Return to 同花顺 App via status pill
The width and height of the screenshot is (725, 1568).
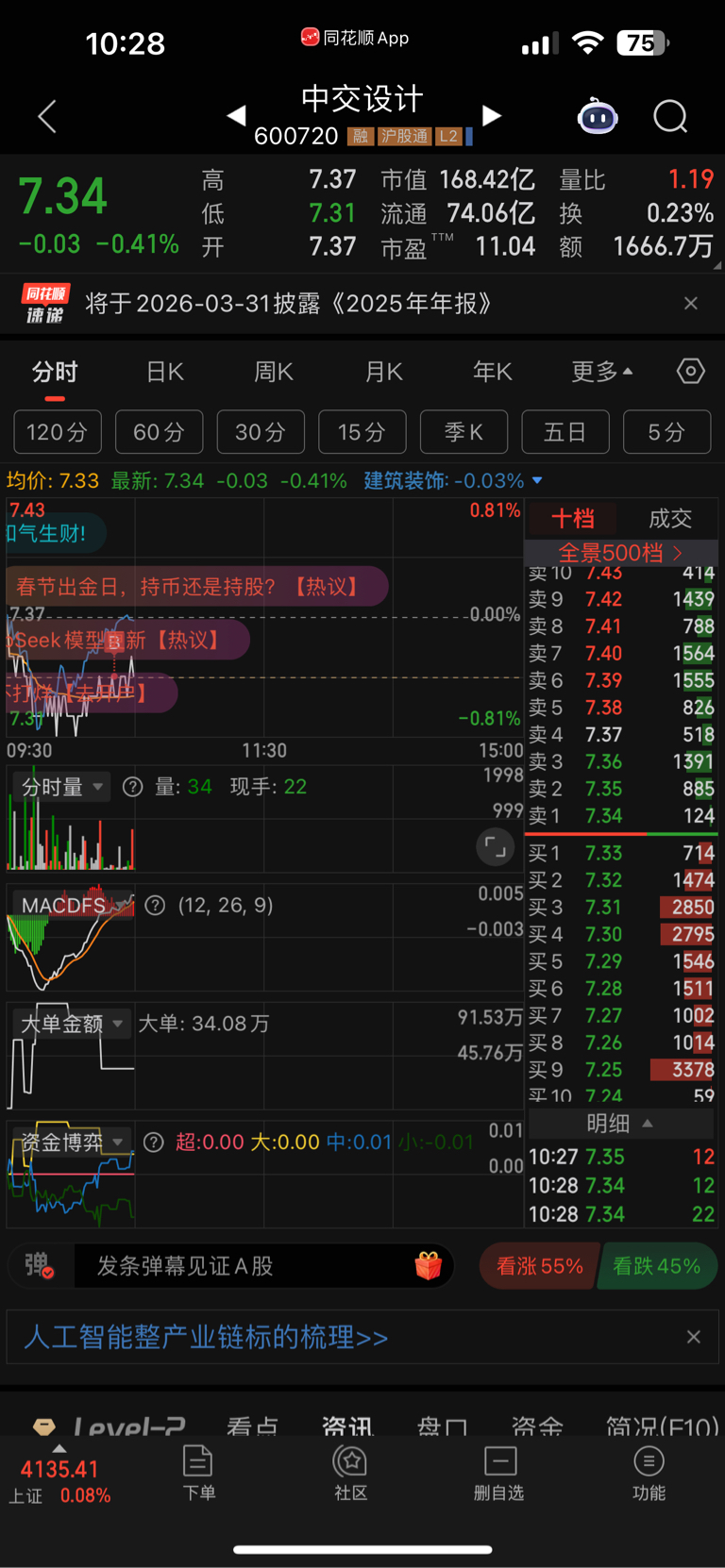pyautogui.click(x=355, y=38)
